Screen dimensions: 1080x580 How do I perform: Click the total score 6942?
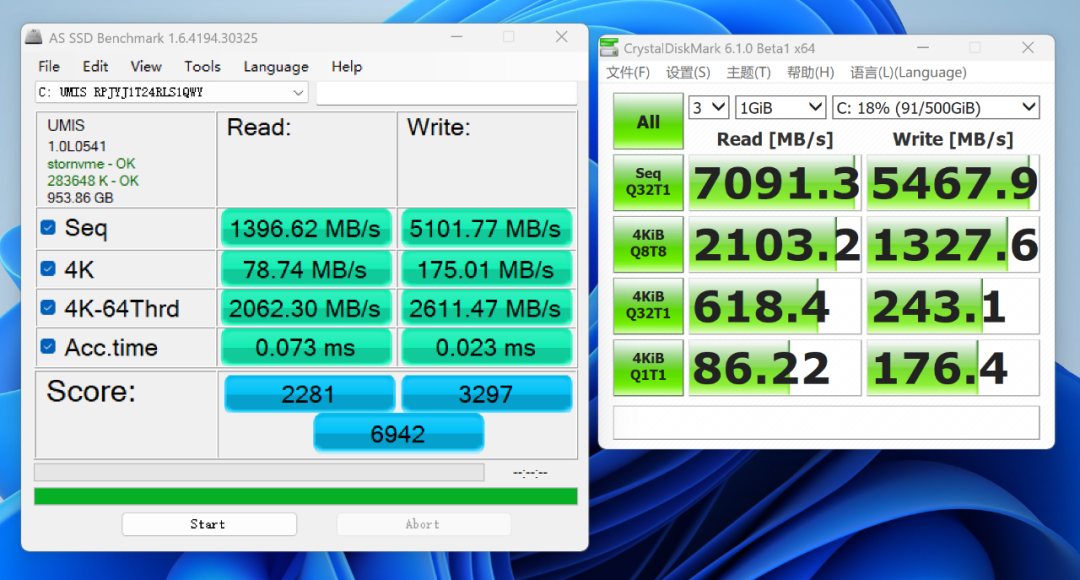tap(398, 434)
